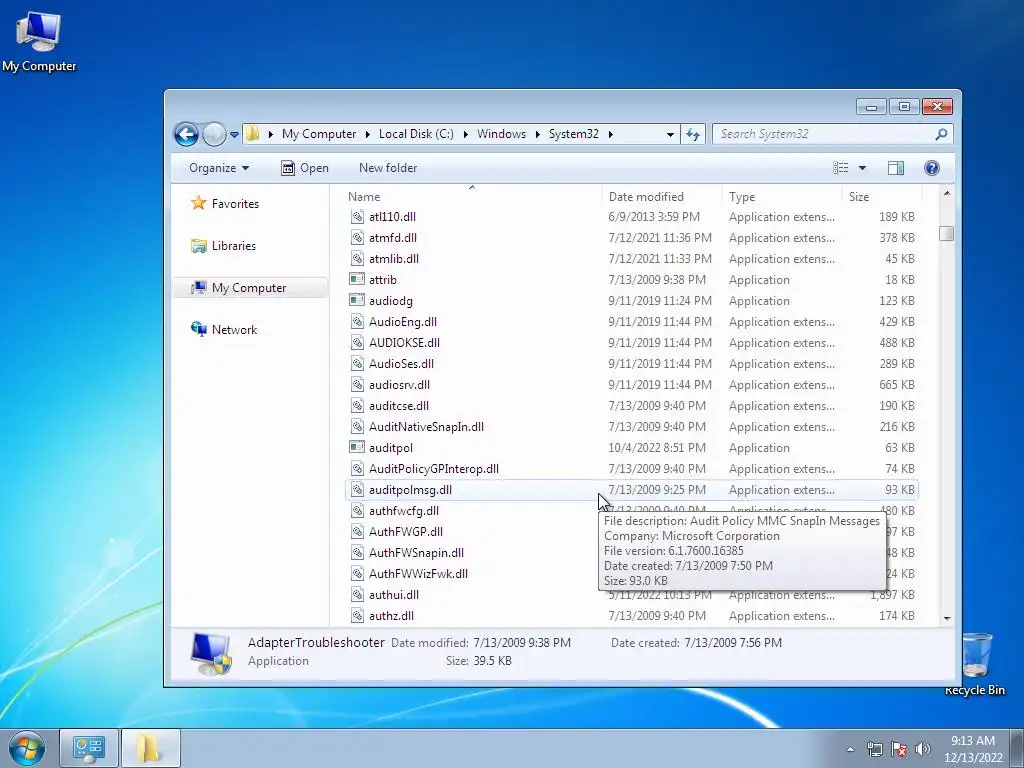This screenshot has height=768, width=1024.
Task: Expand the arrow after My Computer breadcrumb
Action: 366,134
